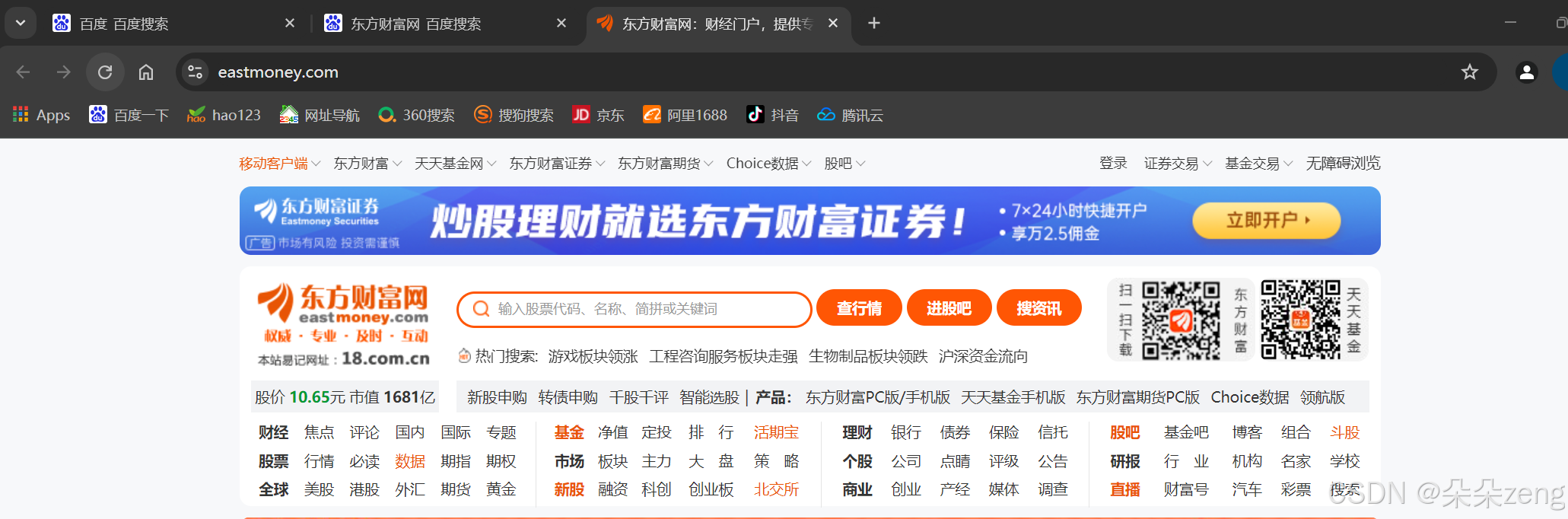
Task: Click the 天天基金 QR code
Action: [x=1301, y=320]
